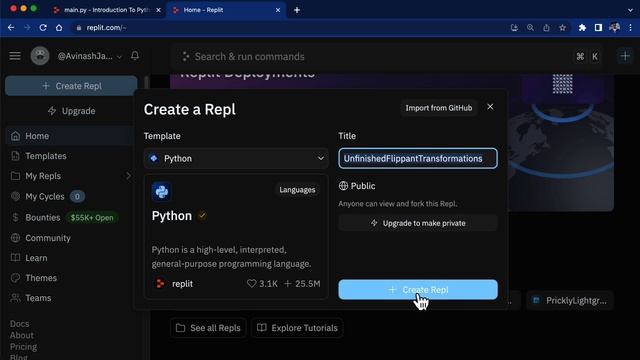Click Chrome profile avatar
This screenshot has width=640, height=360.
pos(614,28)
